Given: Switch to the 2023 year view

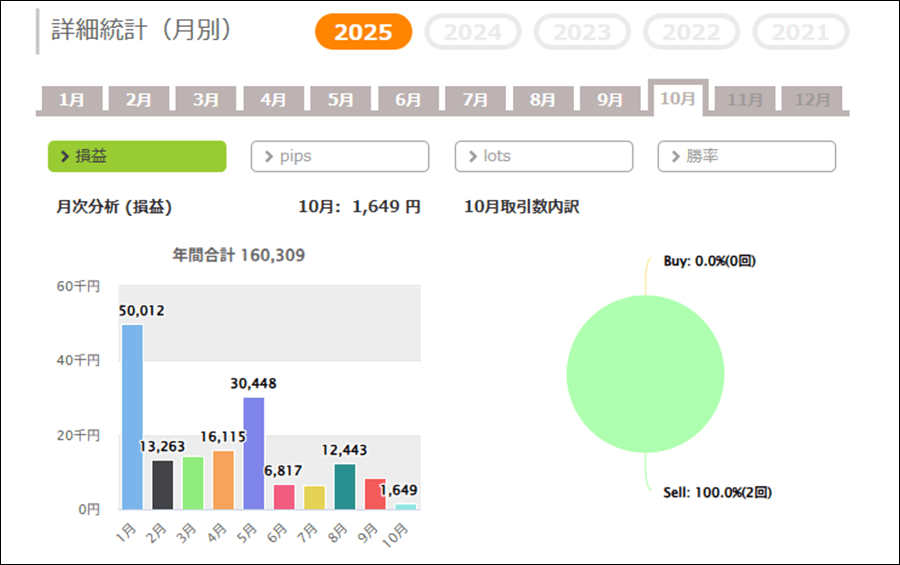Looking at the screenshot, I should tap(582, 32).
